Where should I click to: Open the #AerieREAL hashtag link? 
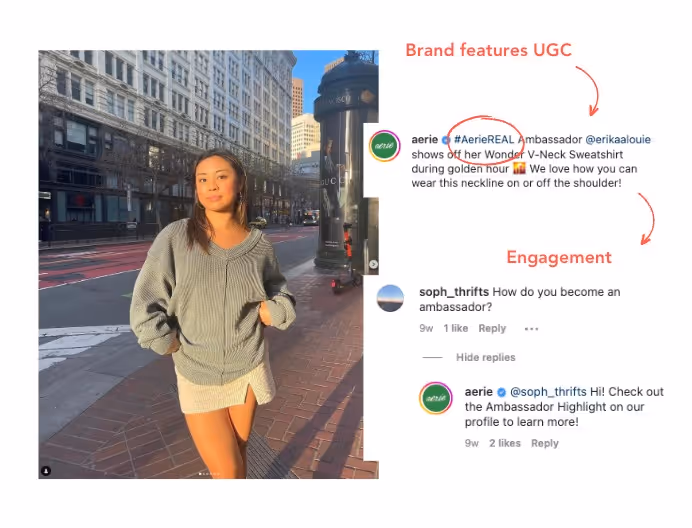[484, 140]
